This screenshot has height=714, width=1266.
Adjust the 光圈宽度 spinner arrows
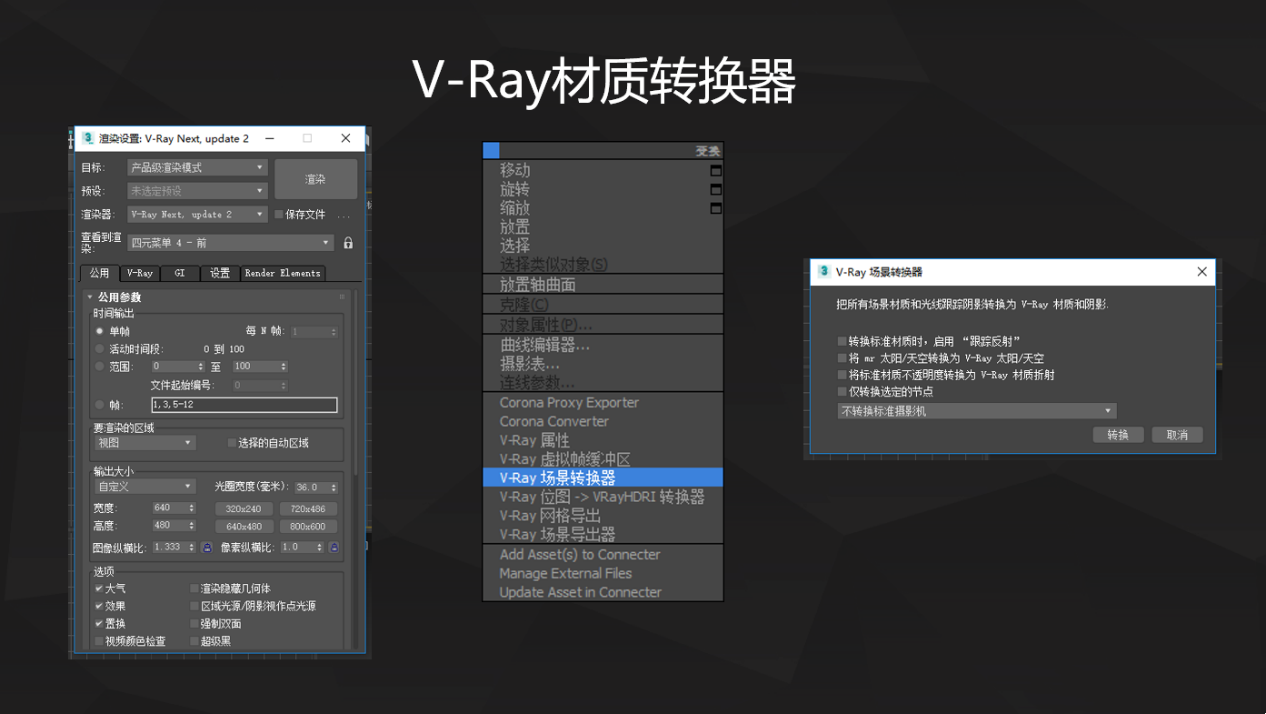(333, 487)
